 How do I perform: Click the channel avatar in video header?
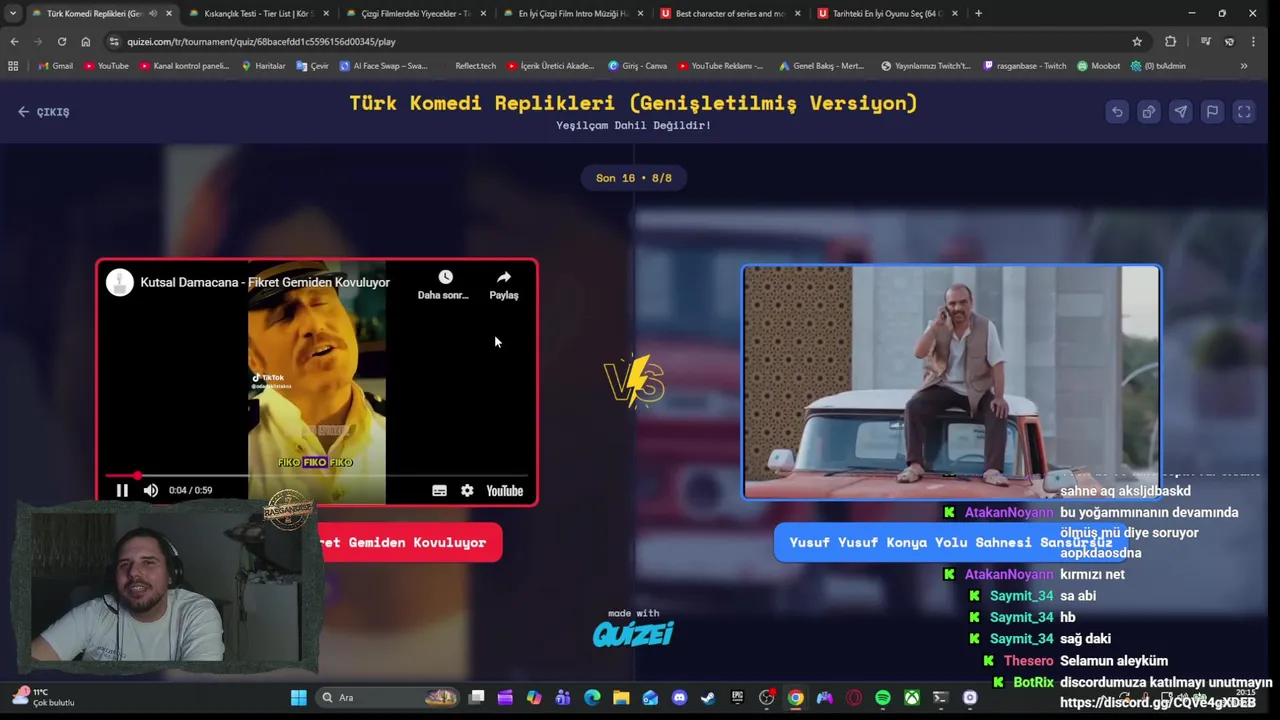pos(120,282)
